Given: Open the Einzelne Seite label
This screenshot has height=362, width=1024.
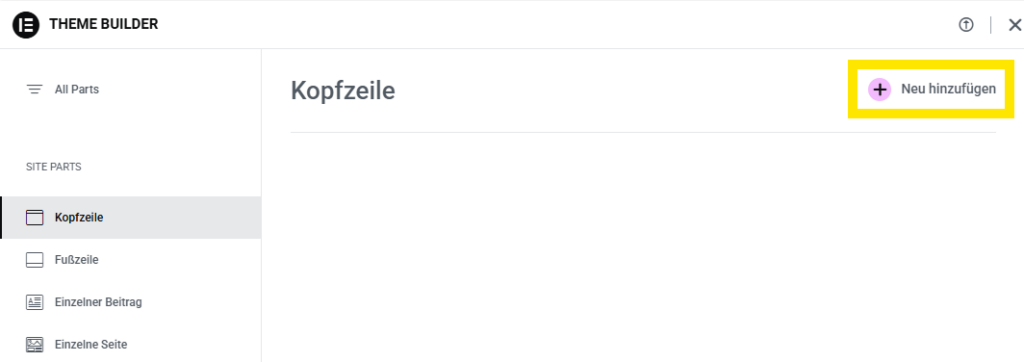Looking at the screenshot, I should click(91, 344).
